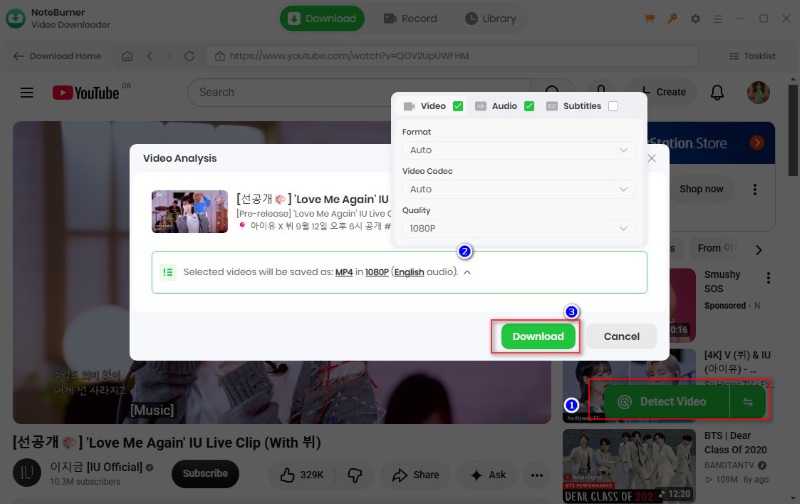Open menu for Smushy SOS sponsored video

coord(768,278)
